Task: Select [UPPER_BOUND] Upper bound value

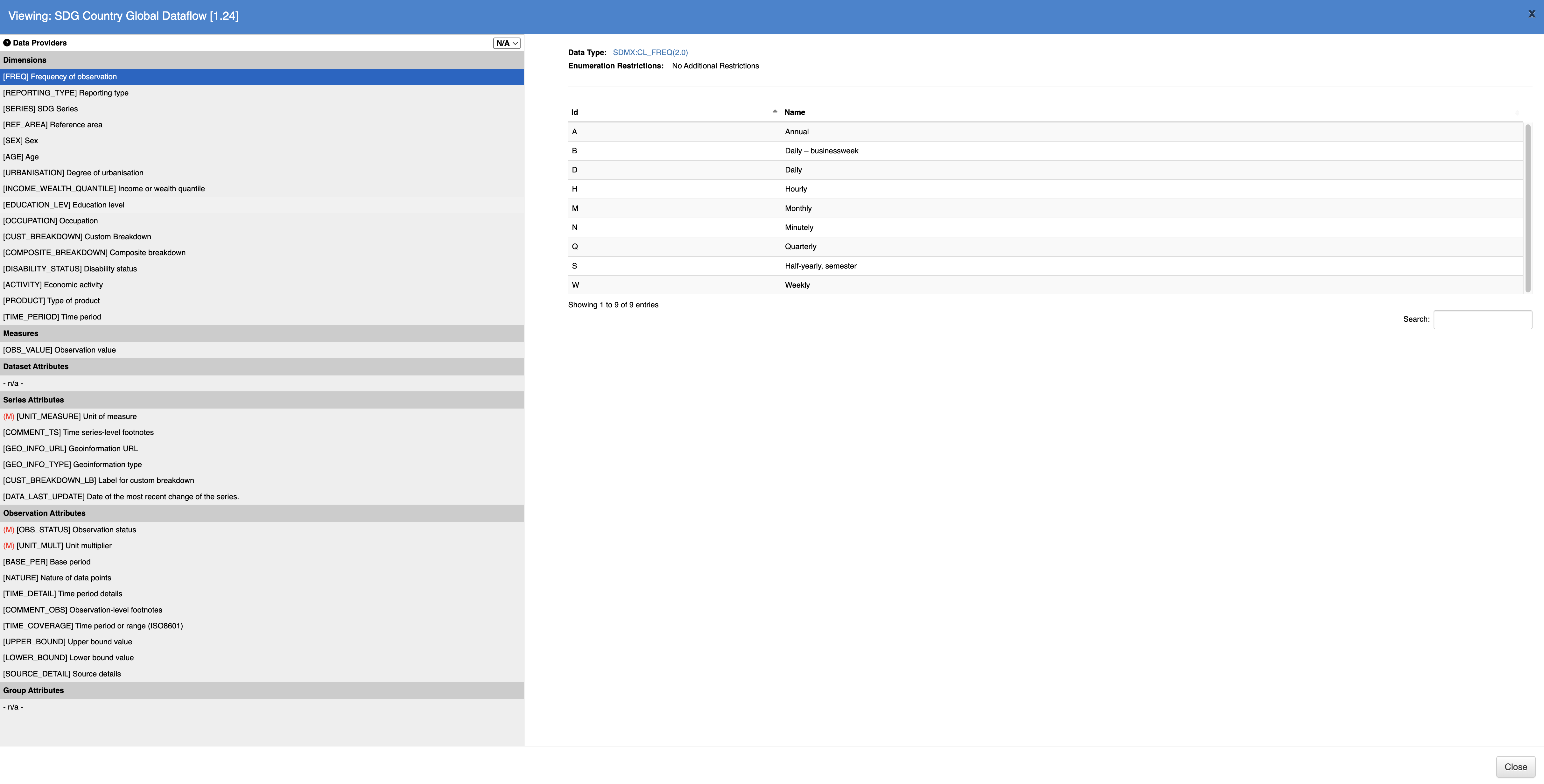Action: tap(262, 641)
